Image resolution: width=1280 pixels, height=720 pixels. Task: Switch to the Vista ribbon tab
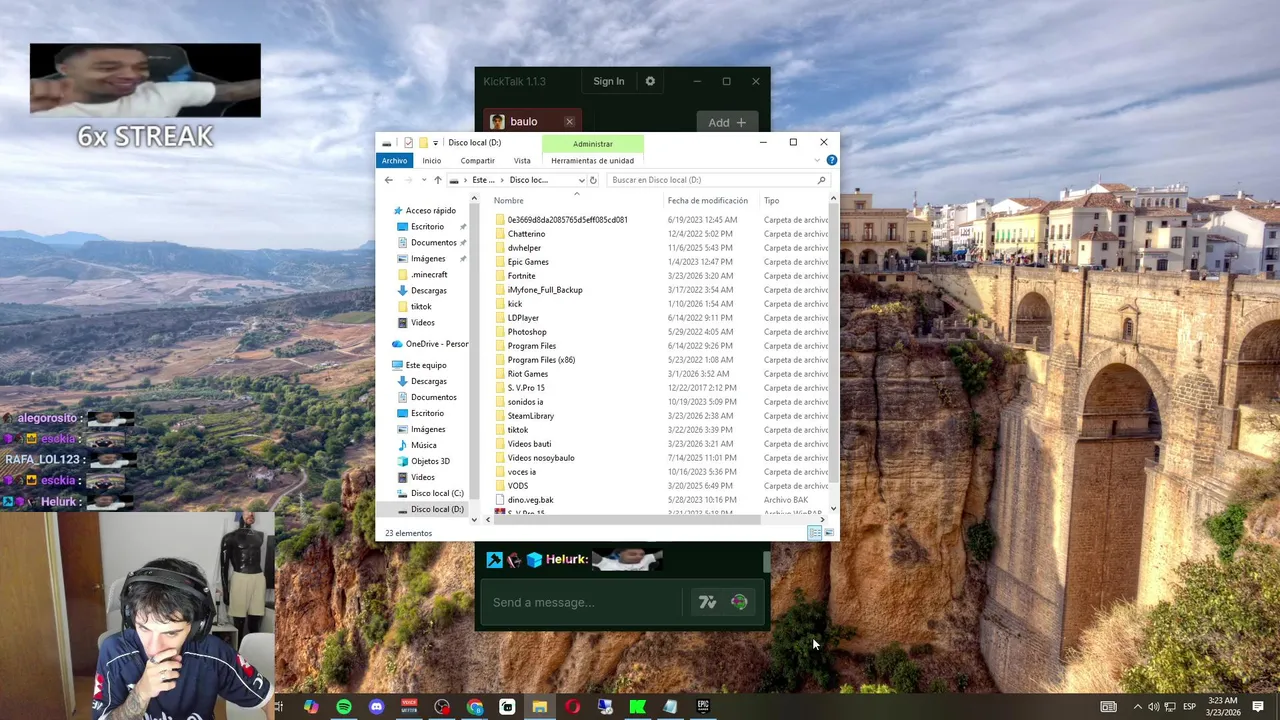click(x=522, y=160)
